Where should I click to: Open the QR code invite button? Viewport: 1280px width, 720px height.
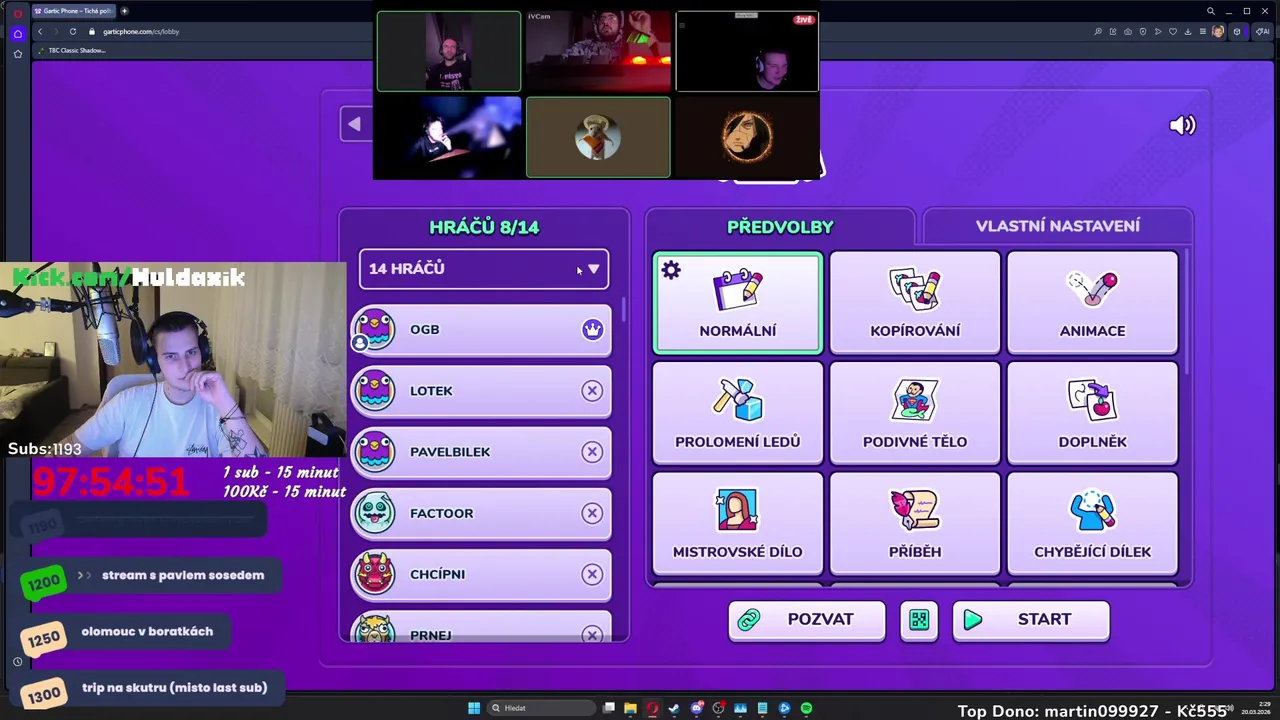[x=919, y=620]
